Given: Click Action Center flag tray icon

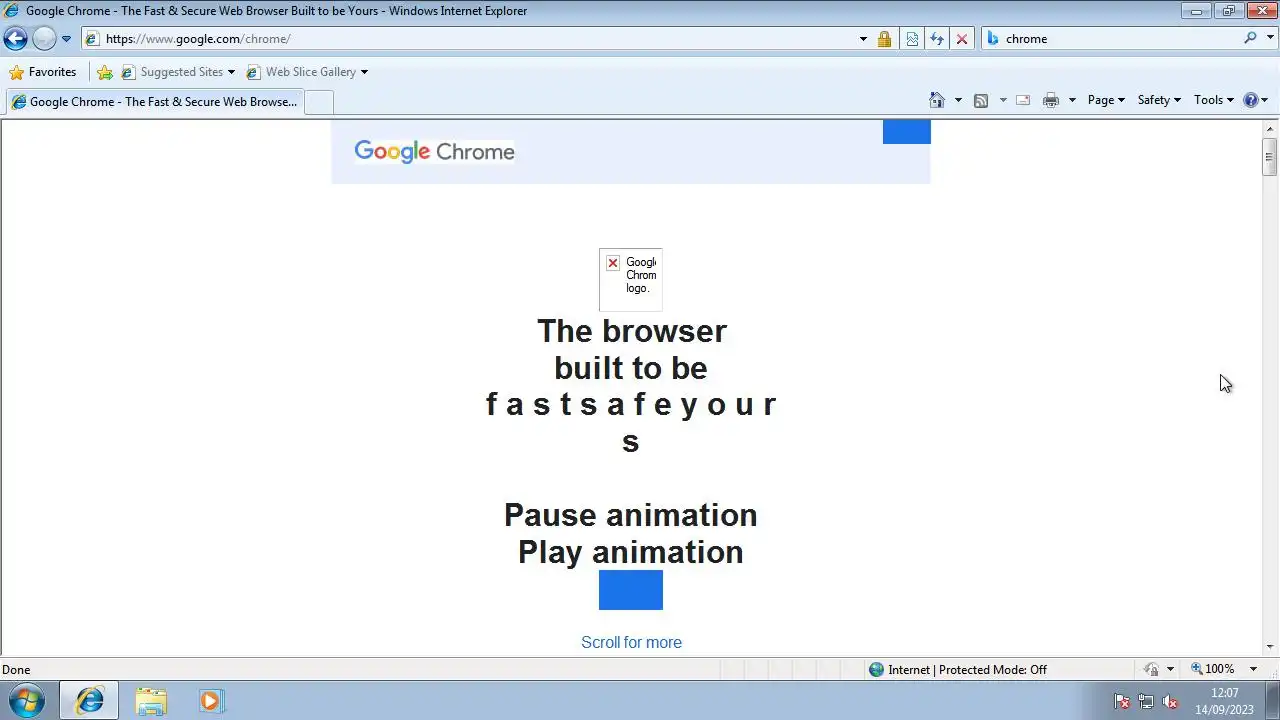Looking at the screenshot, I should [x=1122, y=702].
